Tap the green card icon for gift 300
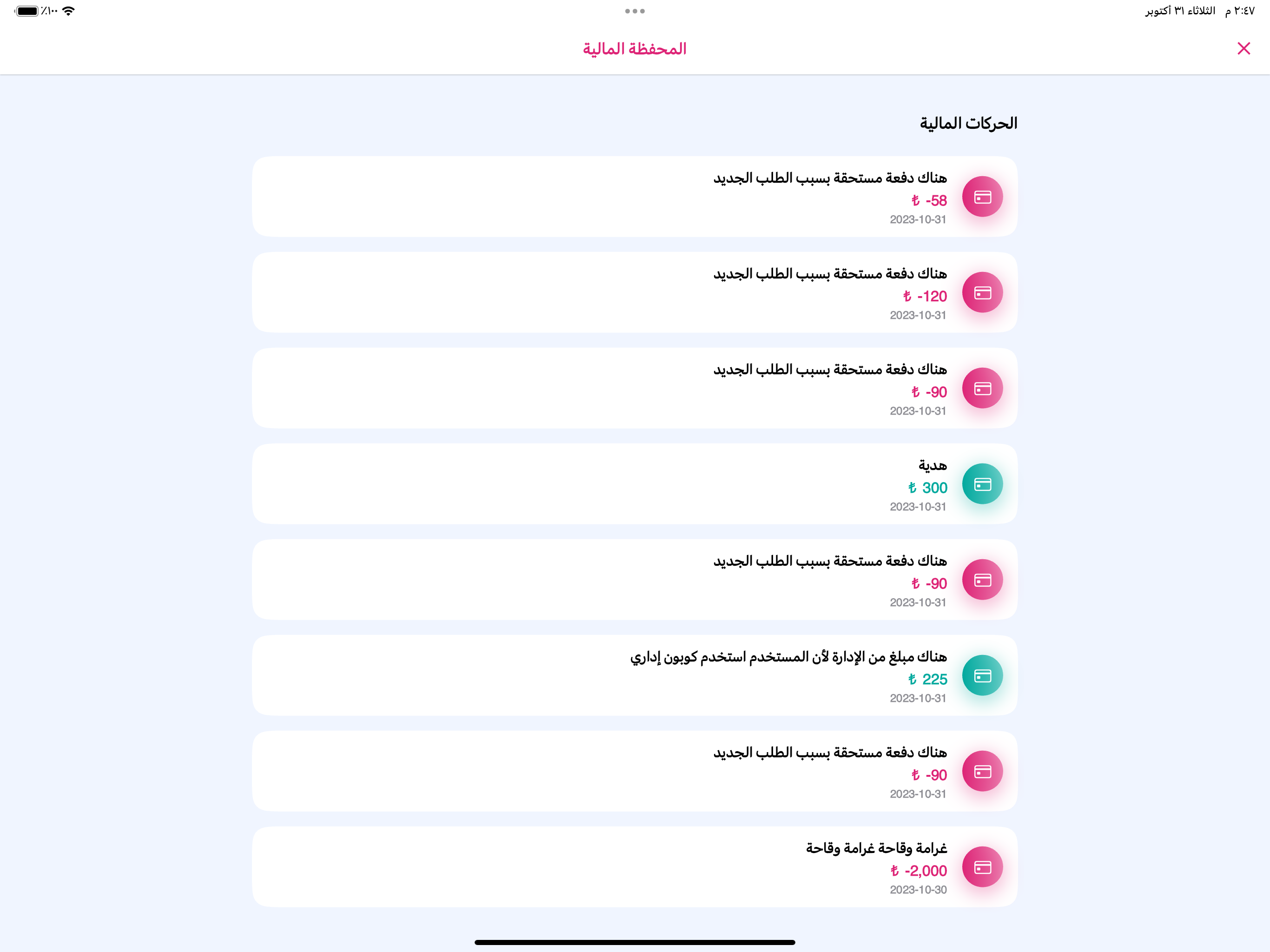The width and height of the screenshot is (1270, 952). coord(982,484)
